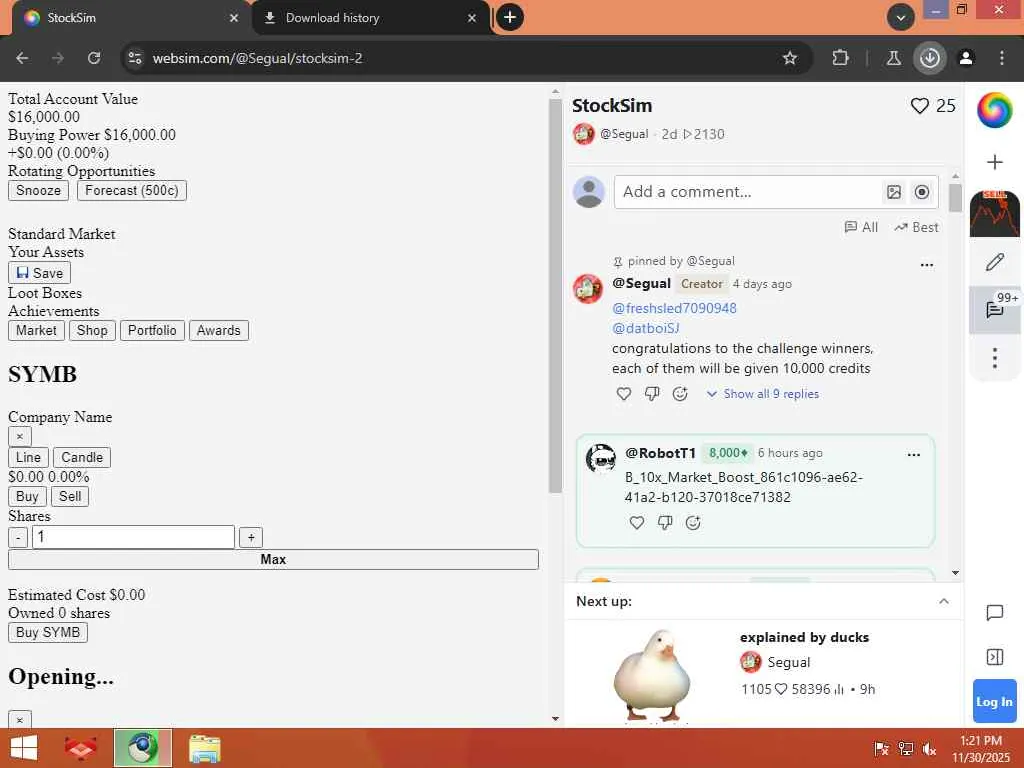Click the Forecast (500c) button

pyautogui.click(x=132, y=191)
